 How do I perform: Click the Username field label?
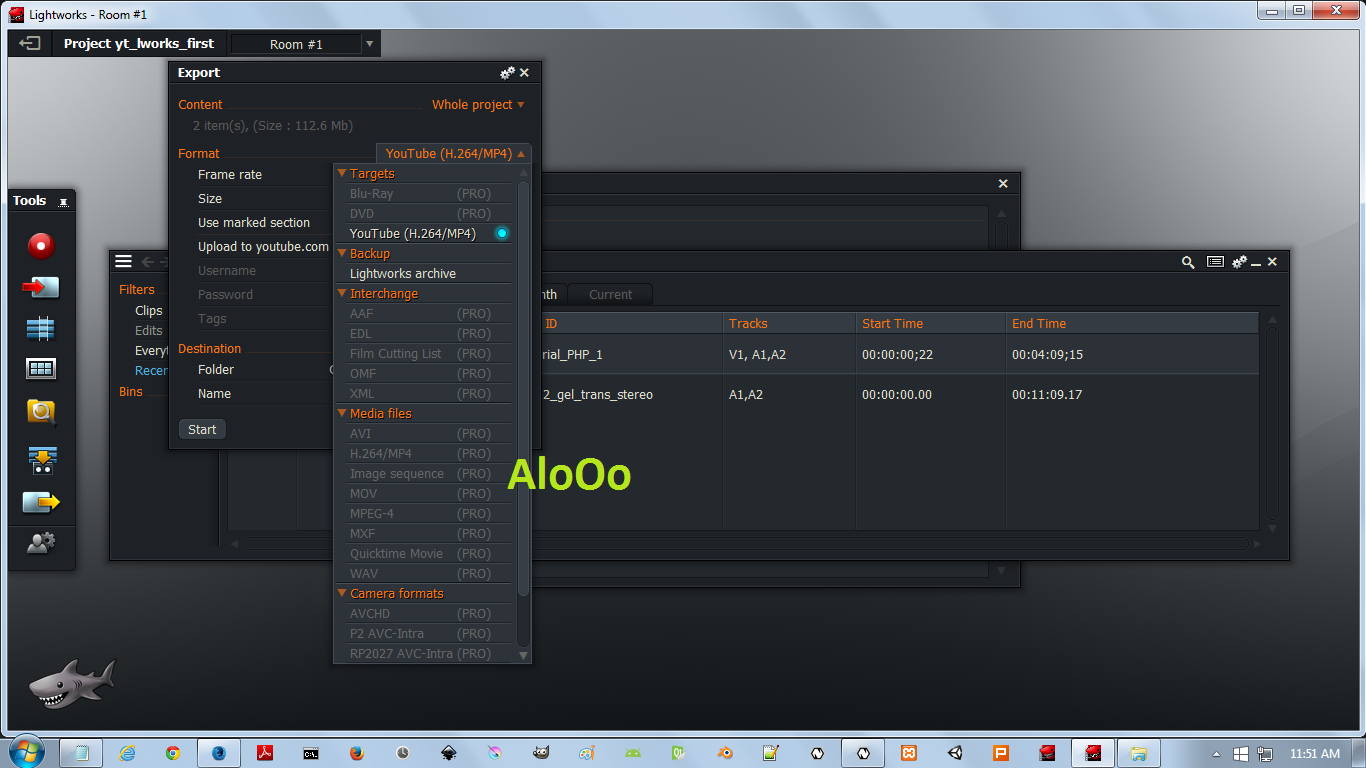[227, 270]
